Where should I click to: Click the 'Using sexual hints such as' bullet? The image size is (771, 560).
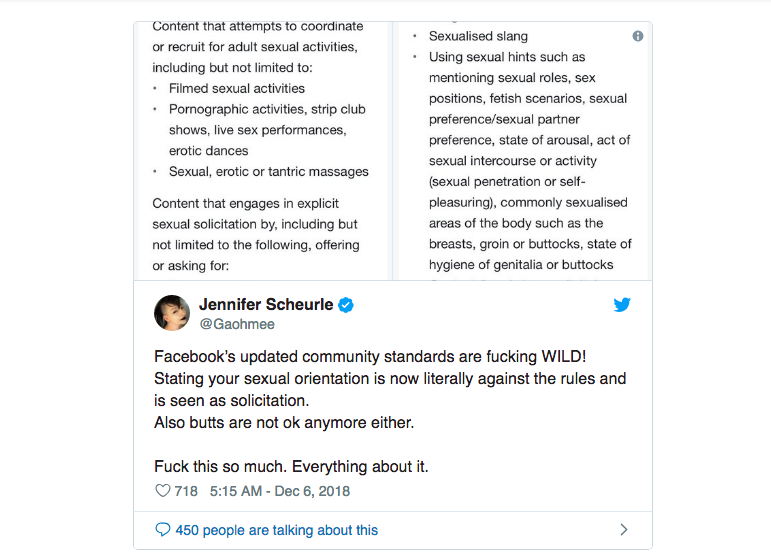click(507, 57)
